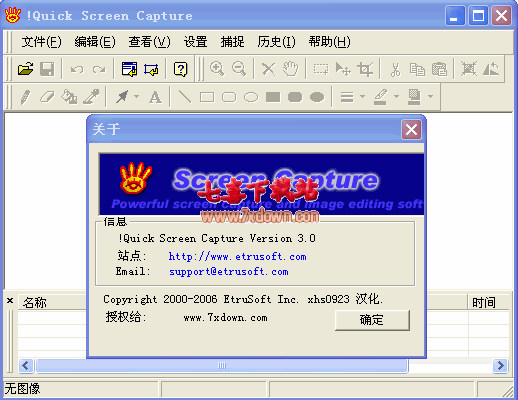
Task: Click the horizontal scrollbar thumb
Action: coord(222,366)
